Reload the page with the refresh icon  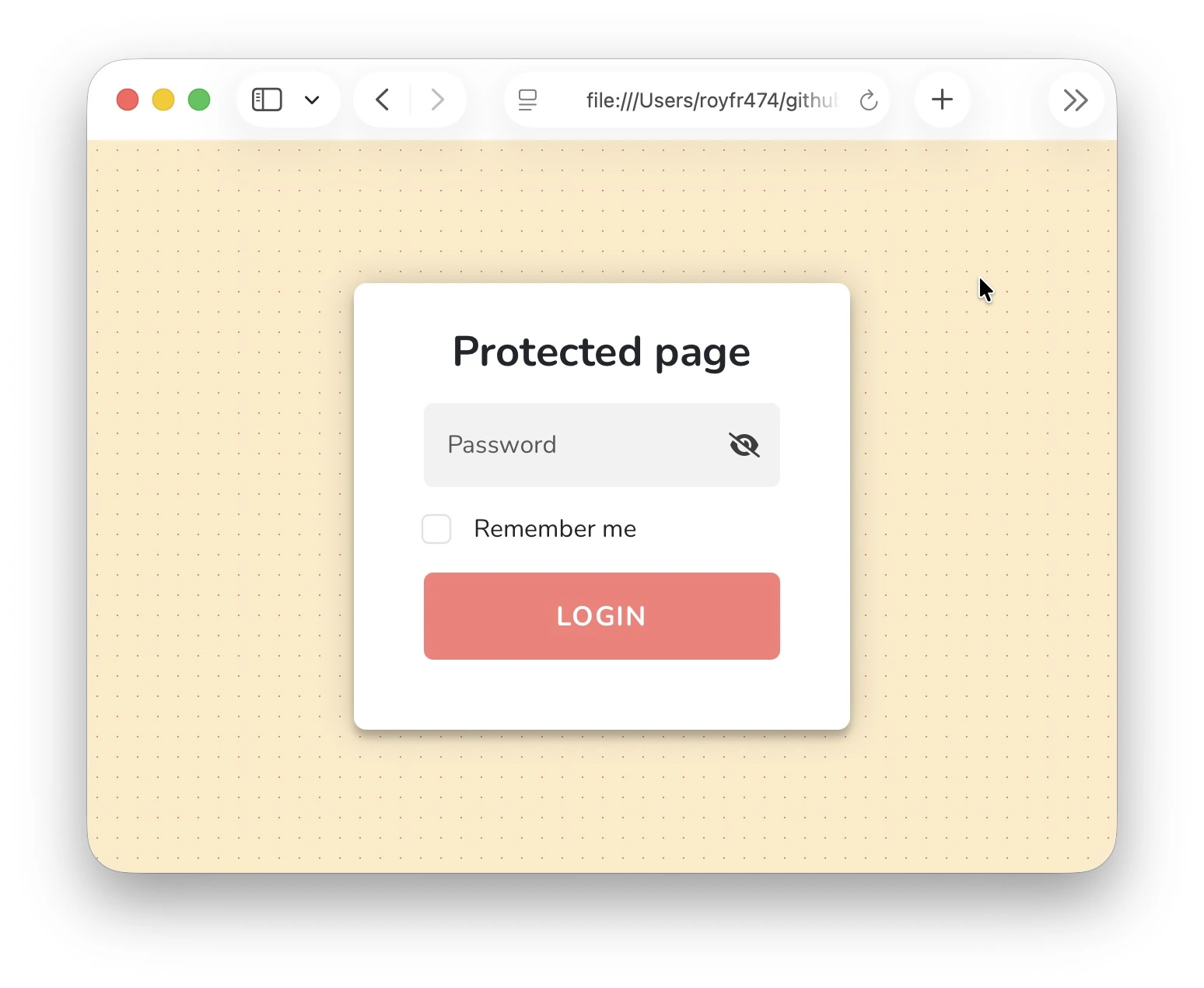click(869, 100)
